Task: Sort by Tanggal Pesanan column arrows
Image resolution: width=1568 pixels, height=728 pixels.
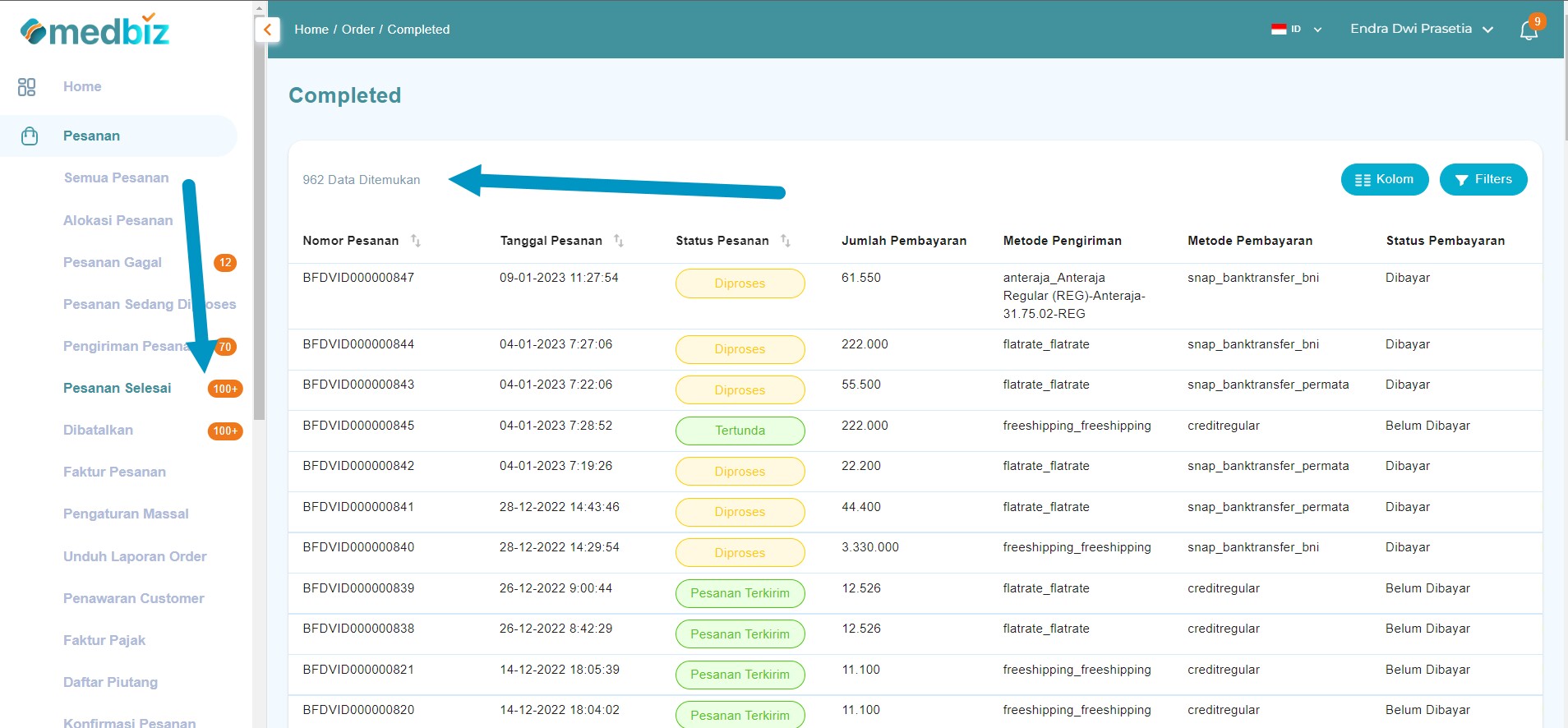Action: [x=619, y=241]
